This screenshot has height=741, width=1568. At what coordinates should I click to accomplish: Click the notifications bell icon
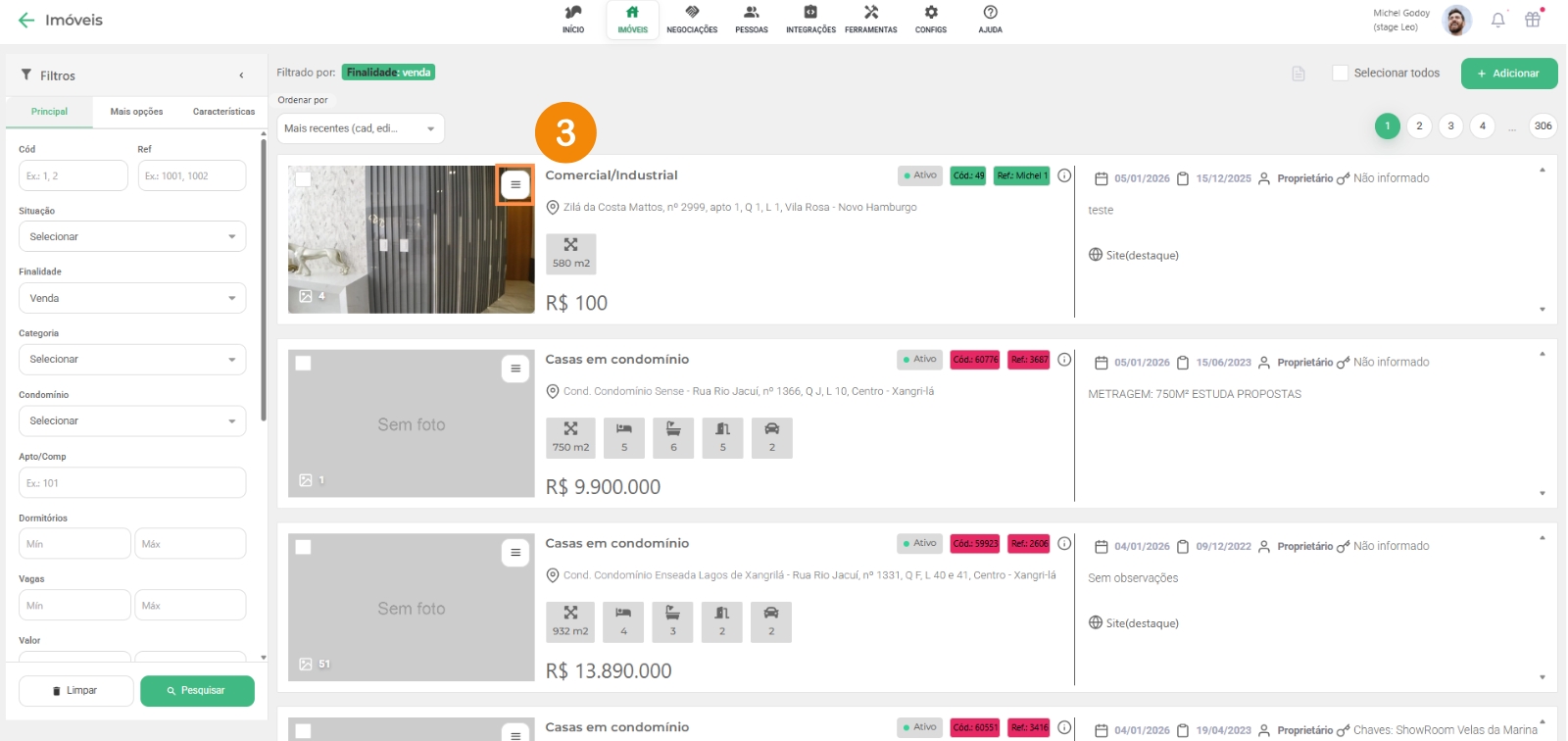pos(1497,21)
